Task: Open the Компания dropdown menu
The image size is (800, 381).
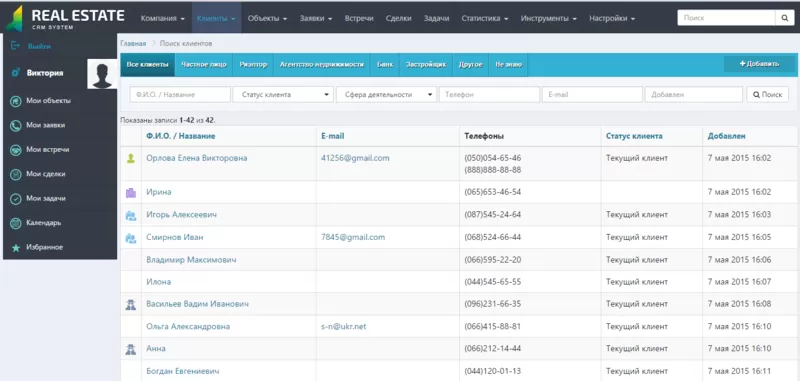Action: pyautogui.click(x=163, y=18)
